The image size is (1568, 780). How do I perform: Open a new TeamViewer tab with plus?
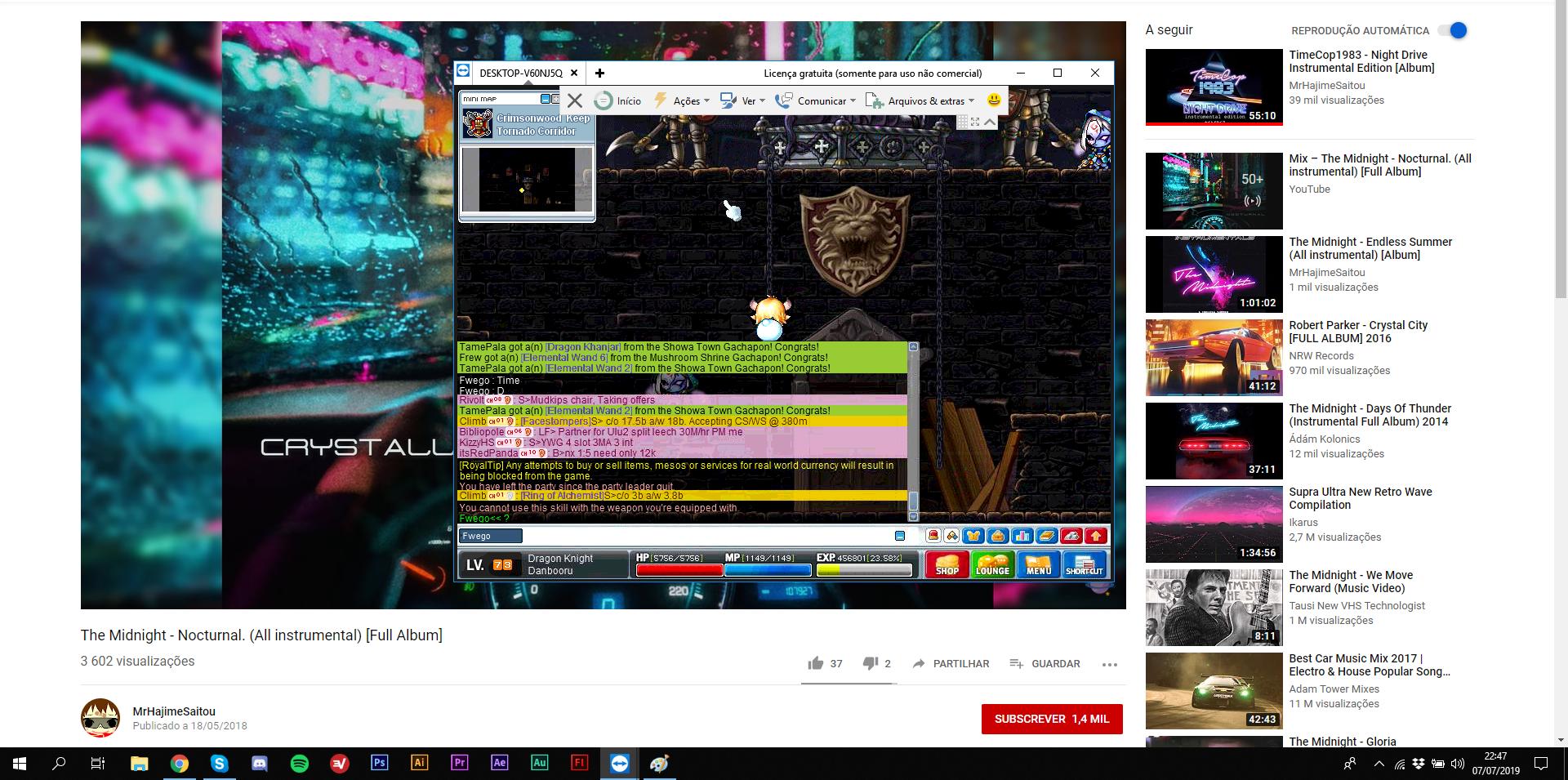tap(599, 73)
